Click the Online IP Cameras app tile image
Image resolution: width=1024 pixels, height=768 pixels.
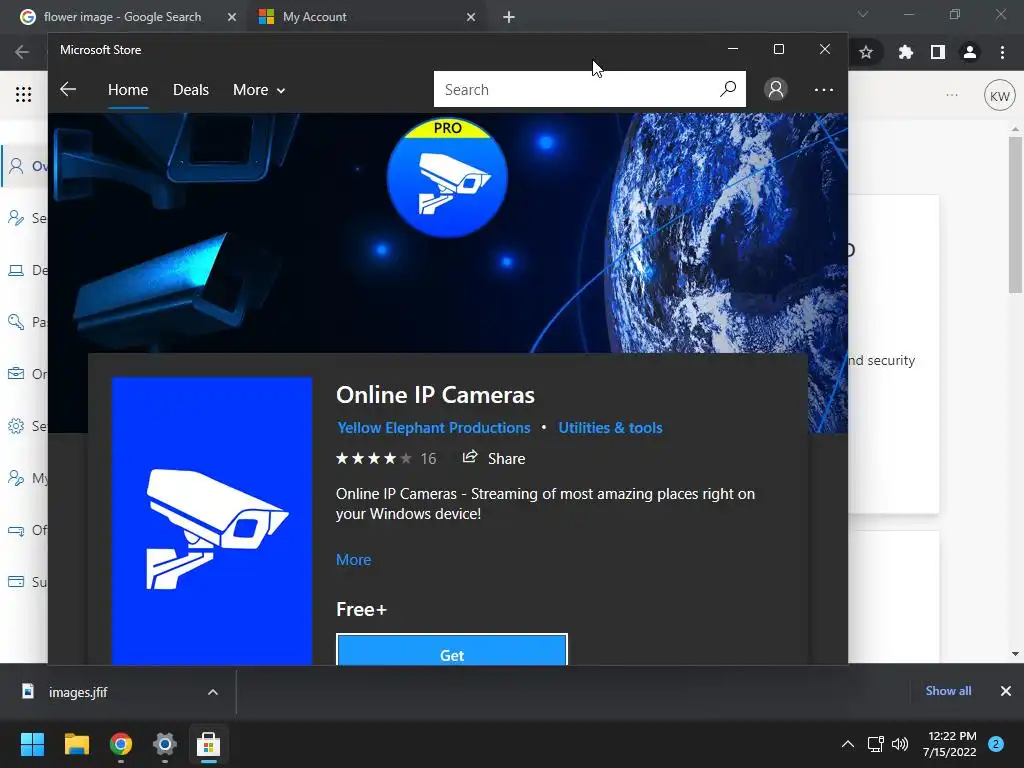212,520
